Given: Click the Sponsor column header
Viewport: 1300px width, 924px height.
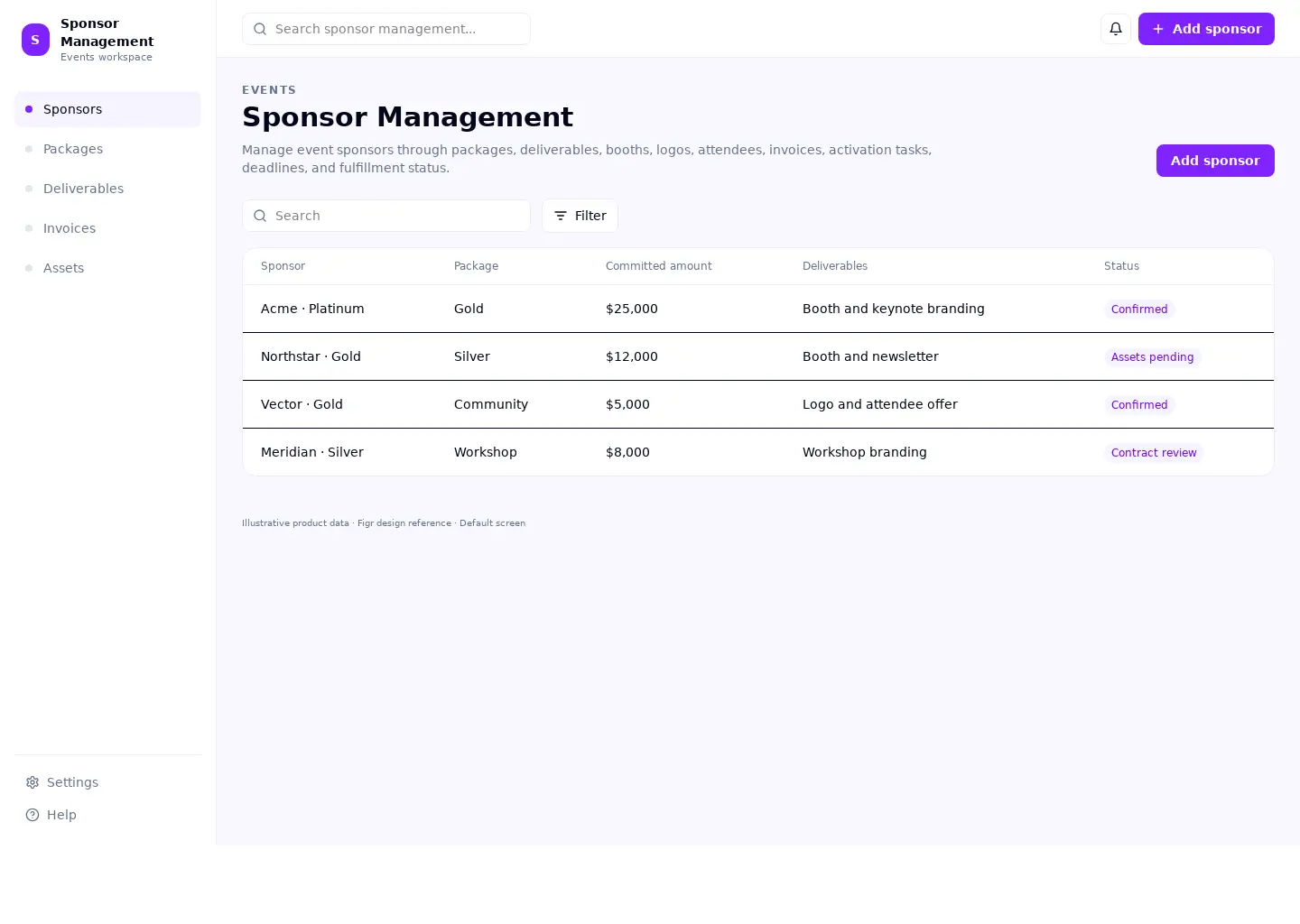Looking at the screenshot, I should point(283,266).
